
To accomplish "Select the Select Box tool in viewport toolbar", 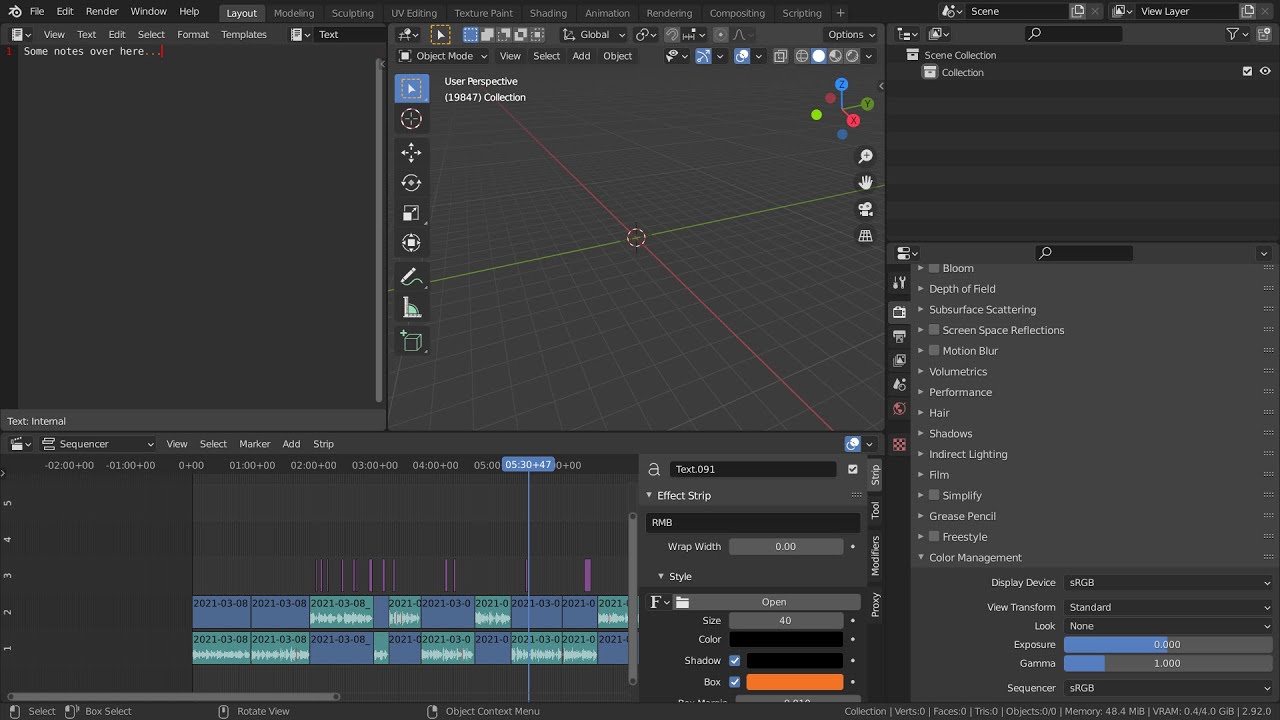I will [411, 88].
